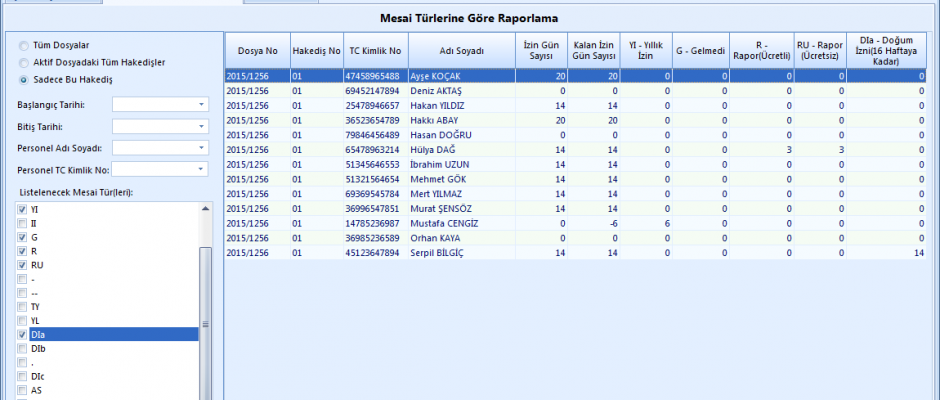
Task: Open the Personel Adı Soyadı dropdown
Action: click(201, 148)
